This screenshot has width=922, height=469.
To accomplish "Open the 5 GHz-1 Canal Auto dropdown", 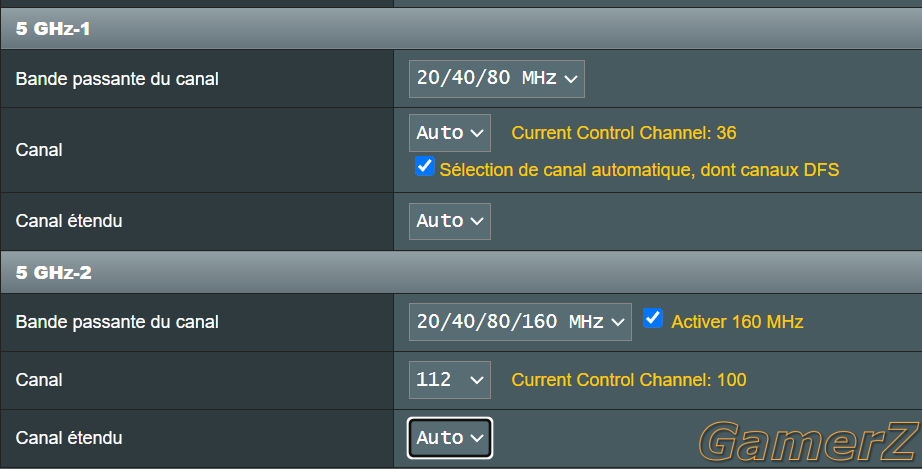I will 450,133.
